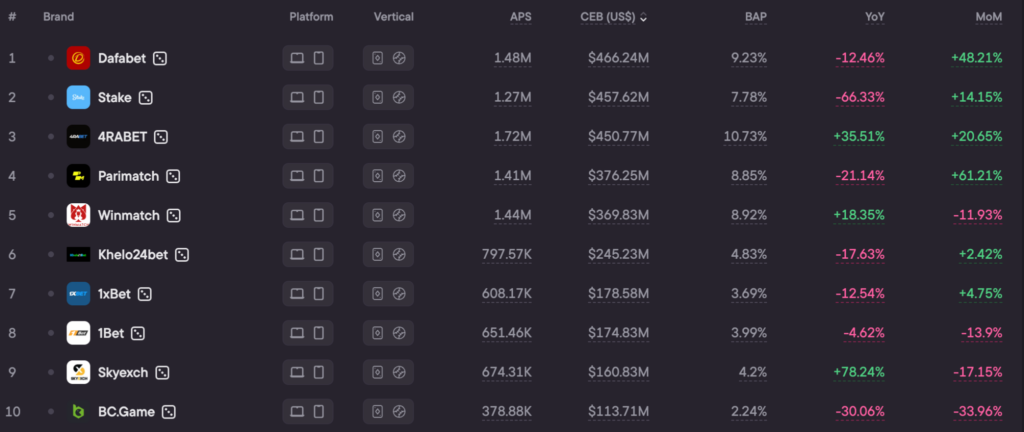The width and height of the screenshot is (1024, 432).
Task: Open the Dafabet brand name link
Action: [123, 59]
